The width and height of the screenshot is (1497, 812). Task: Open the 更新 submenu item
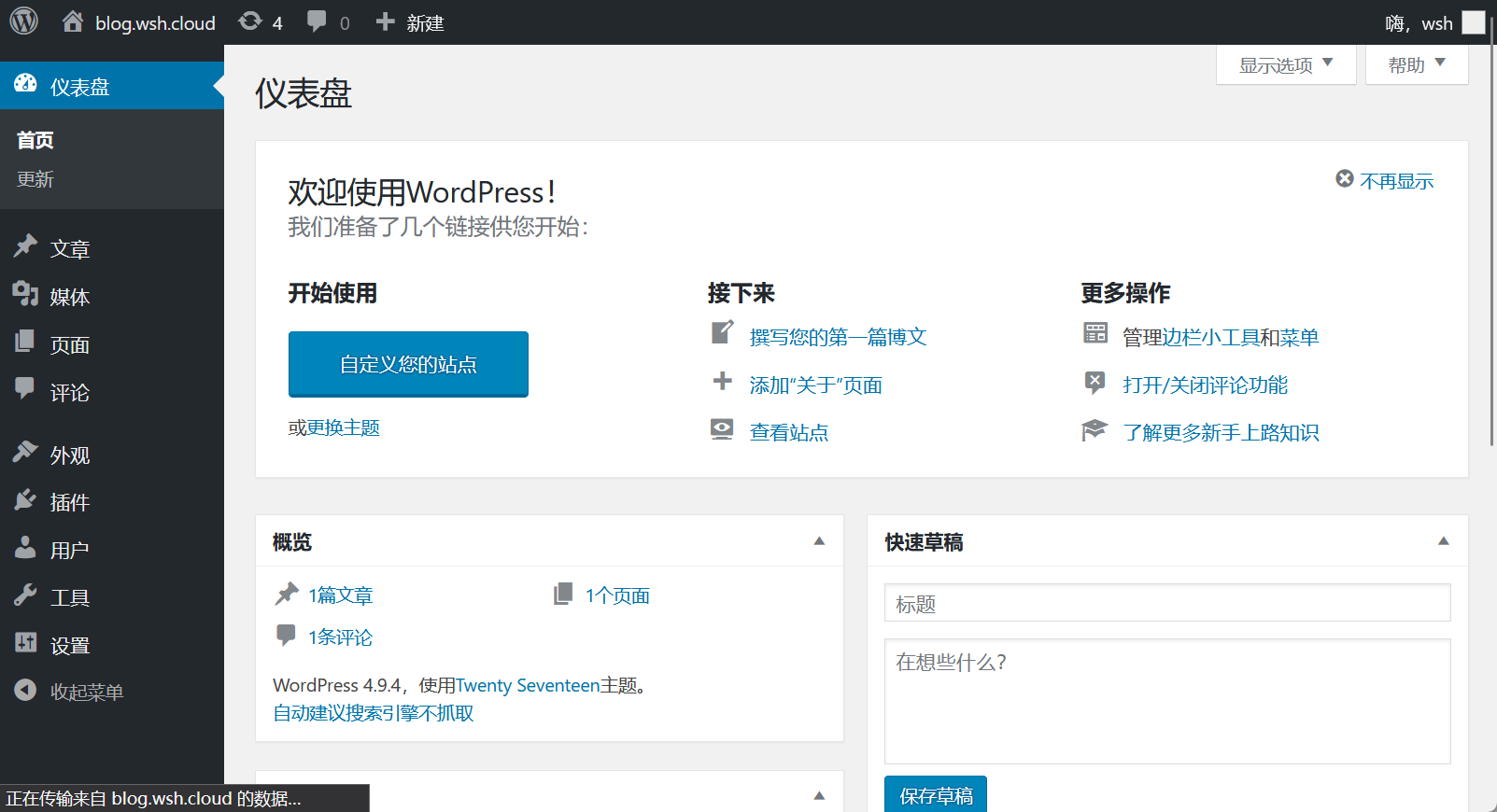pyautogui.click(x=35, y=179)
